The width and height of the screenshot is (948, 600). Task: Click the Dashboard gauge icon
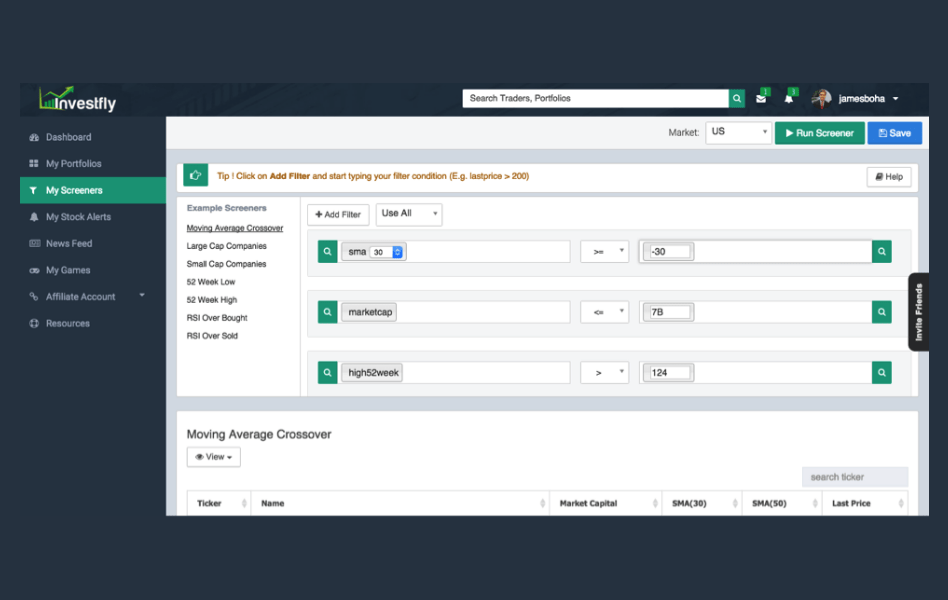(34, 137)
